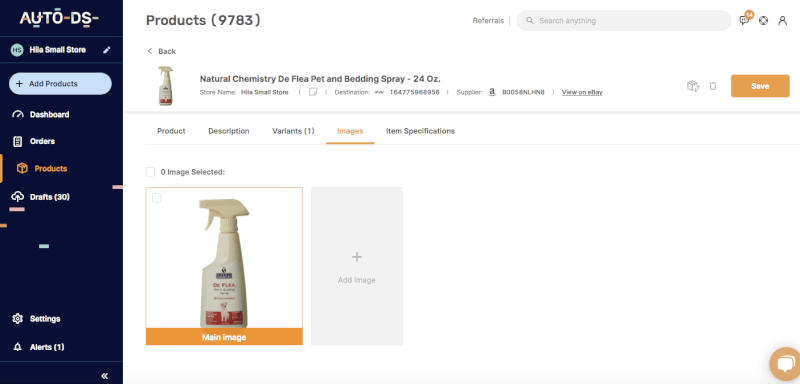Click the package box icon near Save

click(x=693, y=86)
